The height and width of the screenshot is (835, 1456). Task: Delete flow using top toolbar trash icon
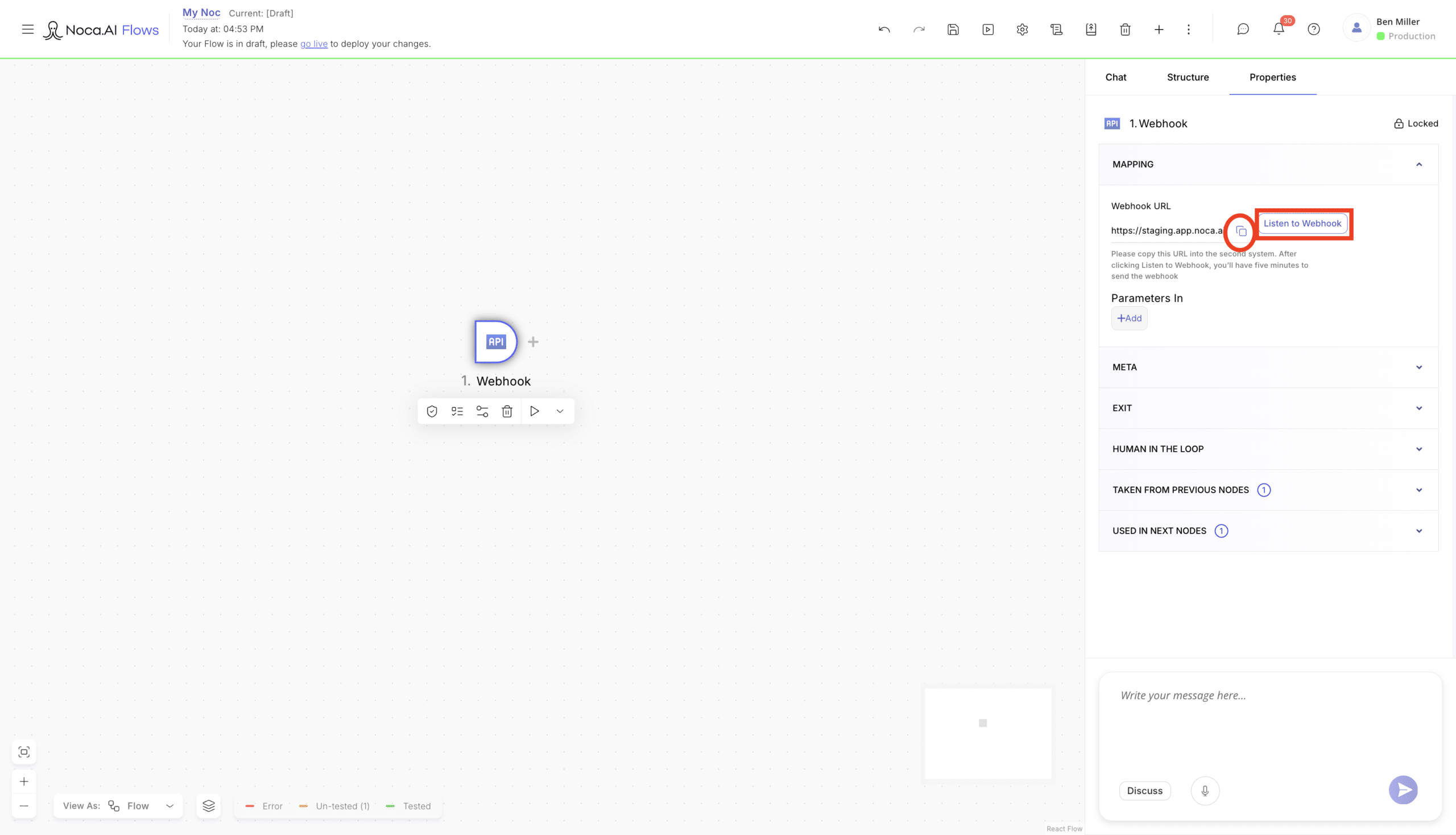click(1125, 29)
